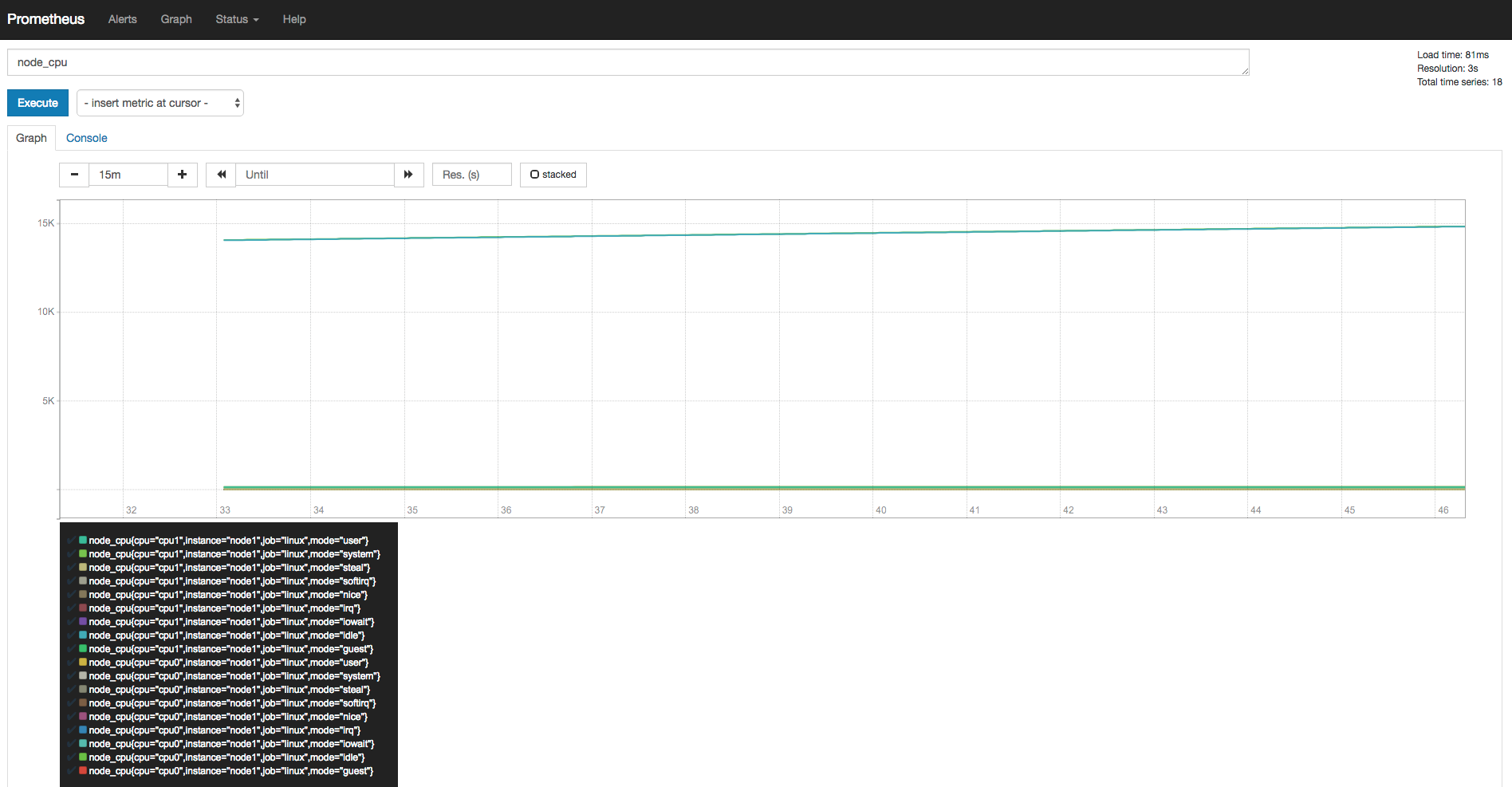The width and height of the screenshot is (1512, 787).
Task: Toggle checkmark for cpu0 mode="guest" series
Action: (x=72, y=770)
